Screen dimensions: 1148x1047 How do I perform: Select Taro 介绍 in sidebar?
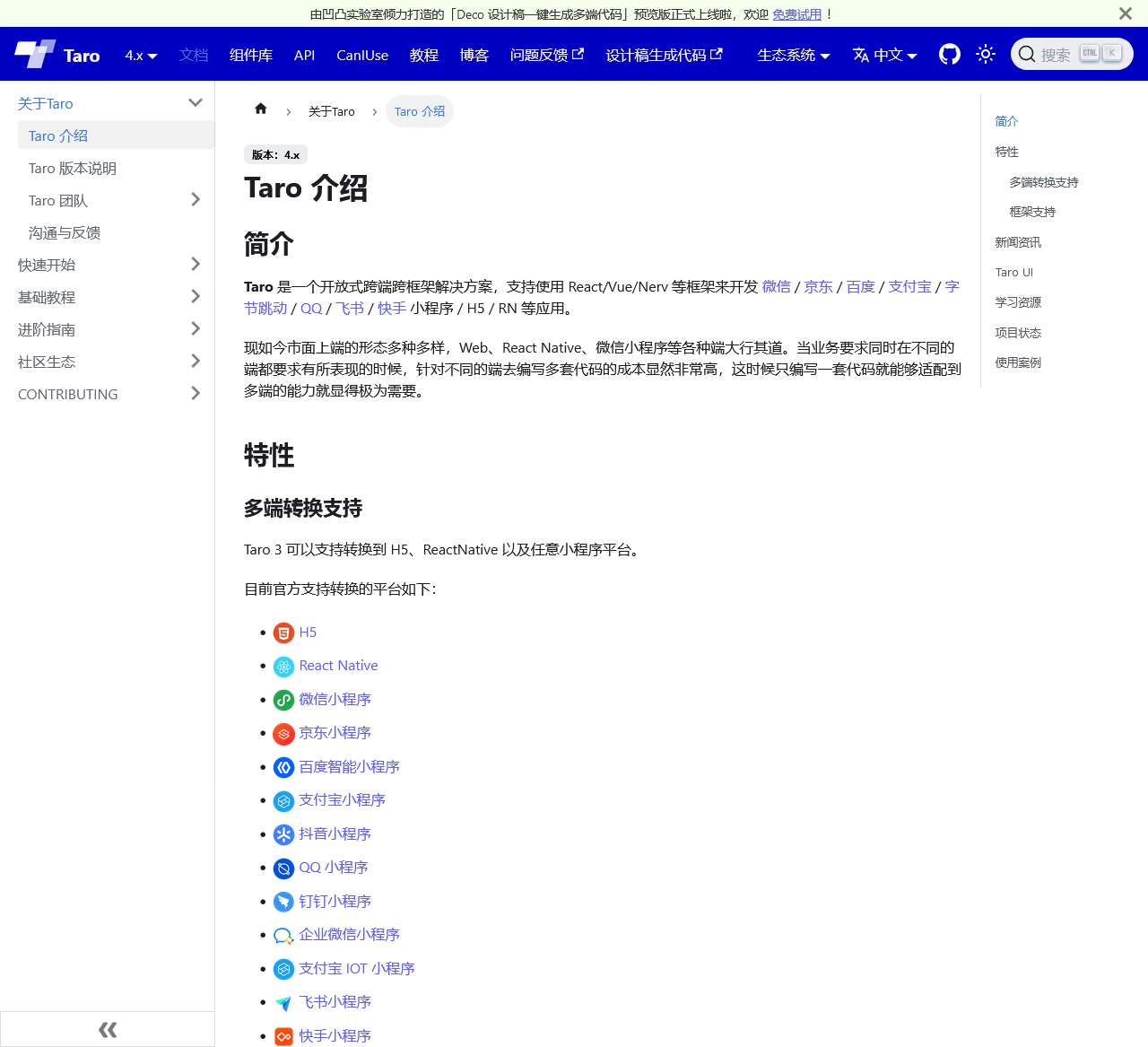point(116,135)
